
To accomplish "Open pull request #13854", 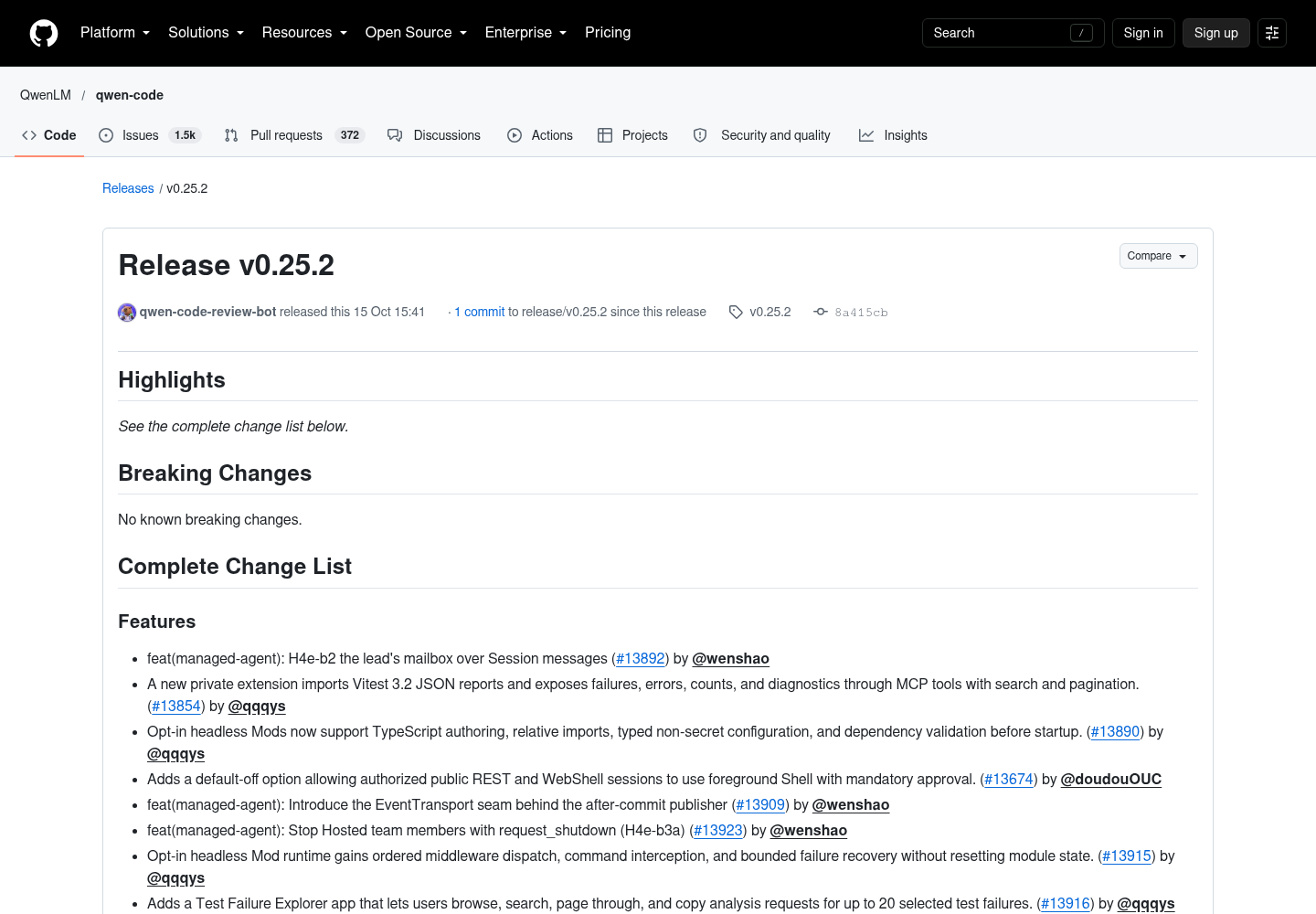I will (176, 706).
